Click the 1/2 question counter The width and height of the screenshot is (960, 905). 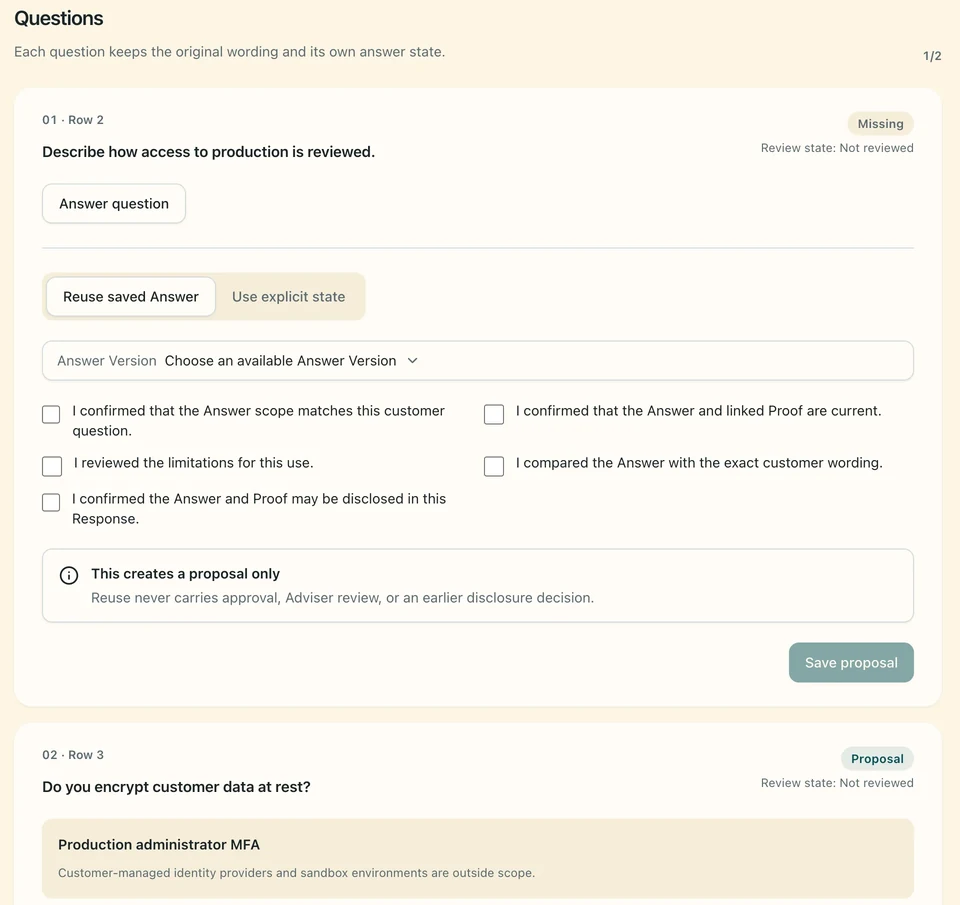coord(932,56)
